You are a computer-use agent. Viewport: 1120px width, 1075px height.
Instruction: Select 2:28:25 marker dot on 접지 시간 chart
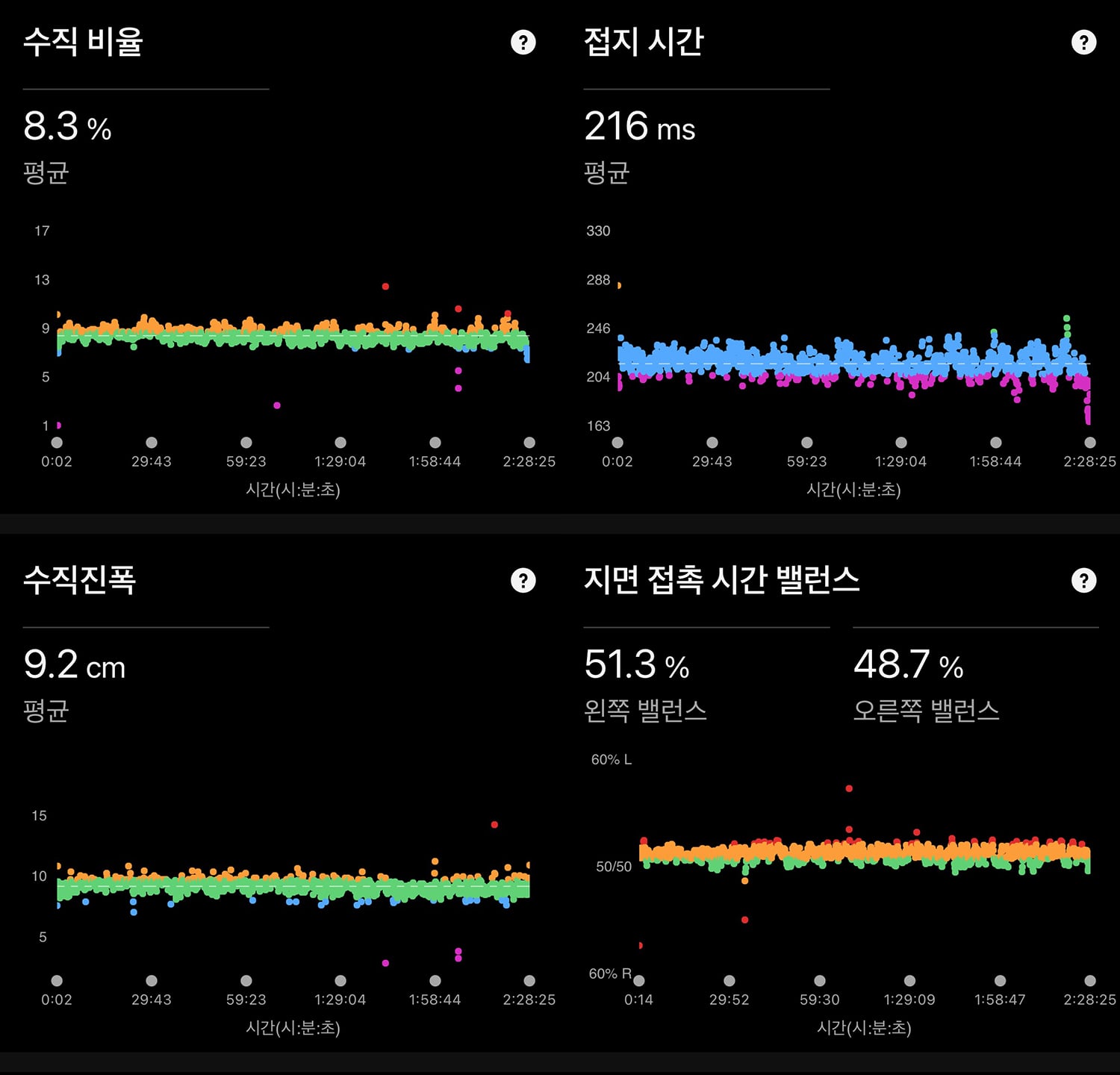pos(1090,443)
